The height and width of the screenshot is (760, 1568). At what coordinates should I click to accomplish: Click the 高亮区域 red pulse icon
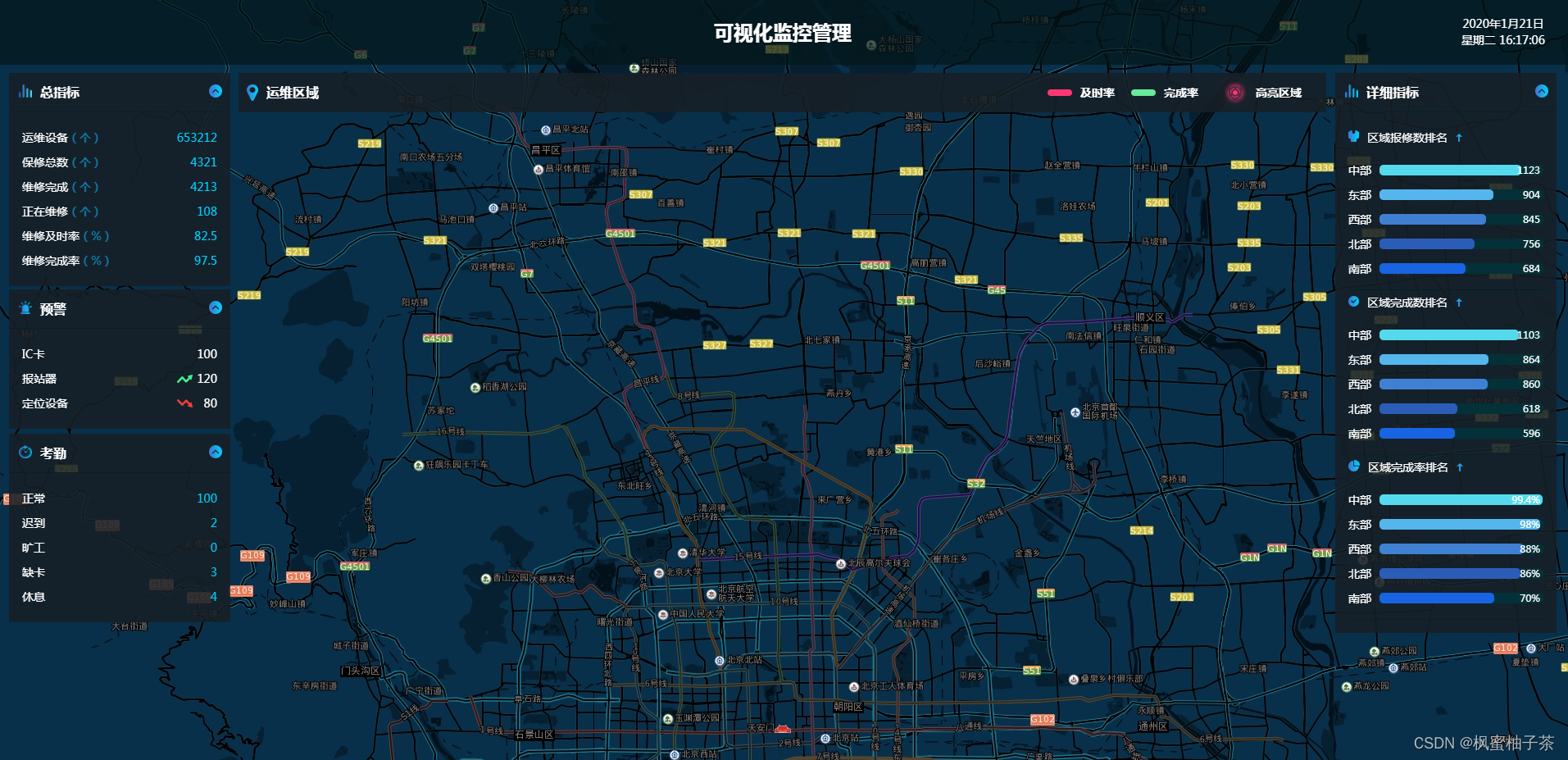pos(1235,93)
